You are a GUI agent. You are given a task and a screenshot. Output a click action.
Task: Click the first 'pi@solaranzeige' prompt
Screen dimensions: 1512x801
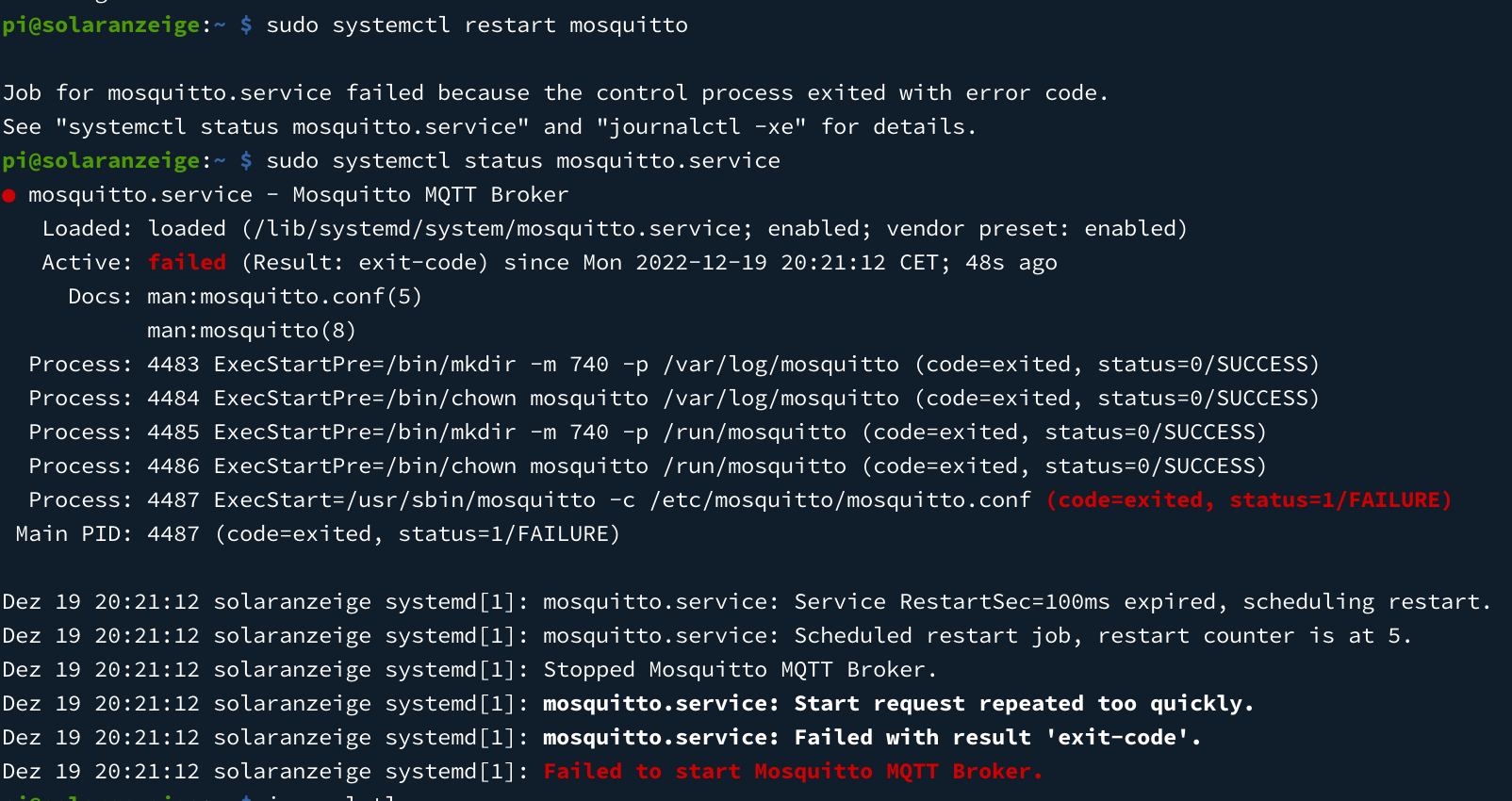[100, 25]
